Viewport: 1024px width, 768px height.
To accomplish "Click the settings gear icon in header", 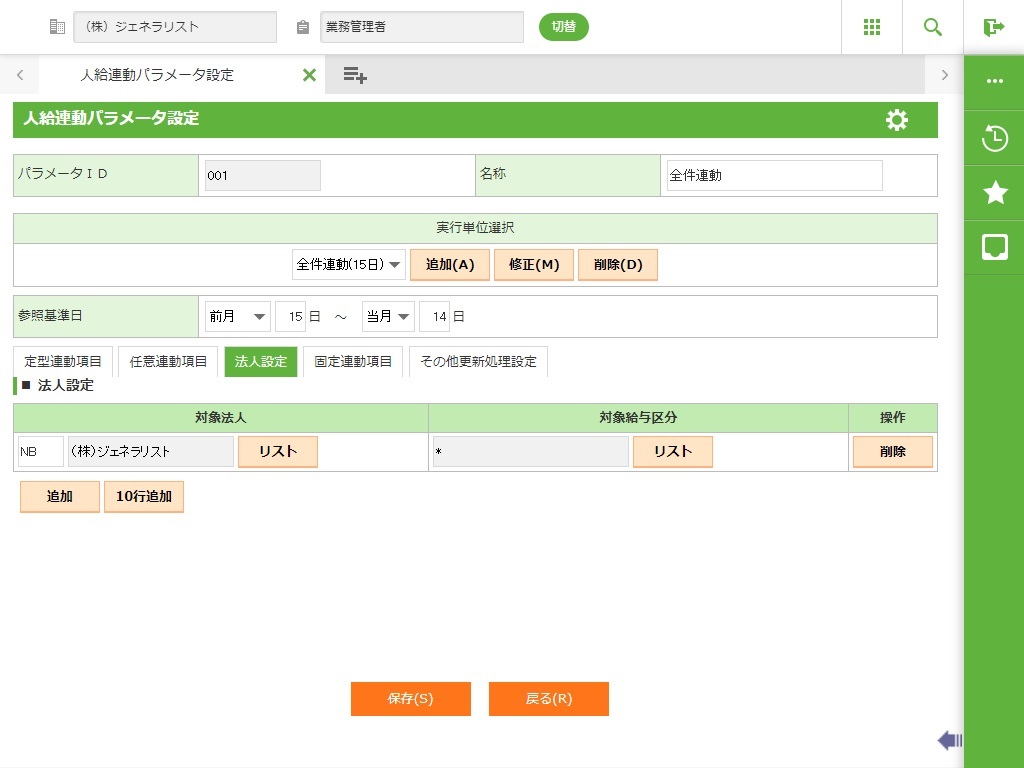I will (x=897, y=120).
